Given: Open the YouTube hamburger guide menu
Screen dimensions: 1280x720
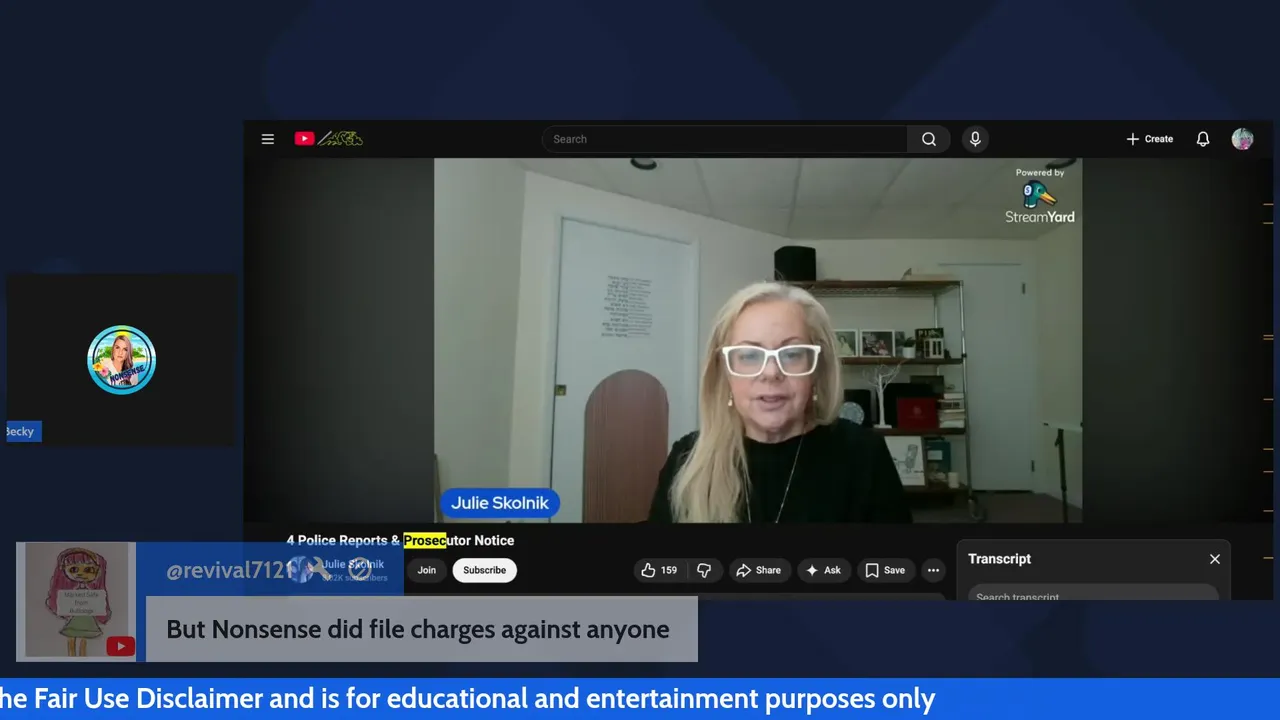Looking at the screenshot, I should click(268, 139).
